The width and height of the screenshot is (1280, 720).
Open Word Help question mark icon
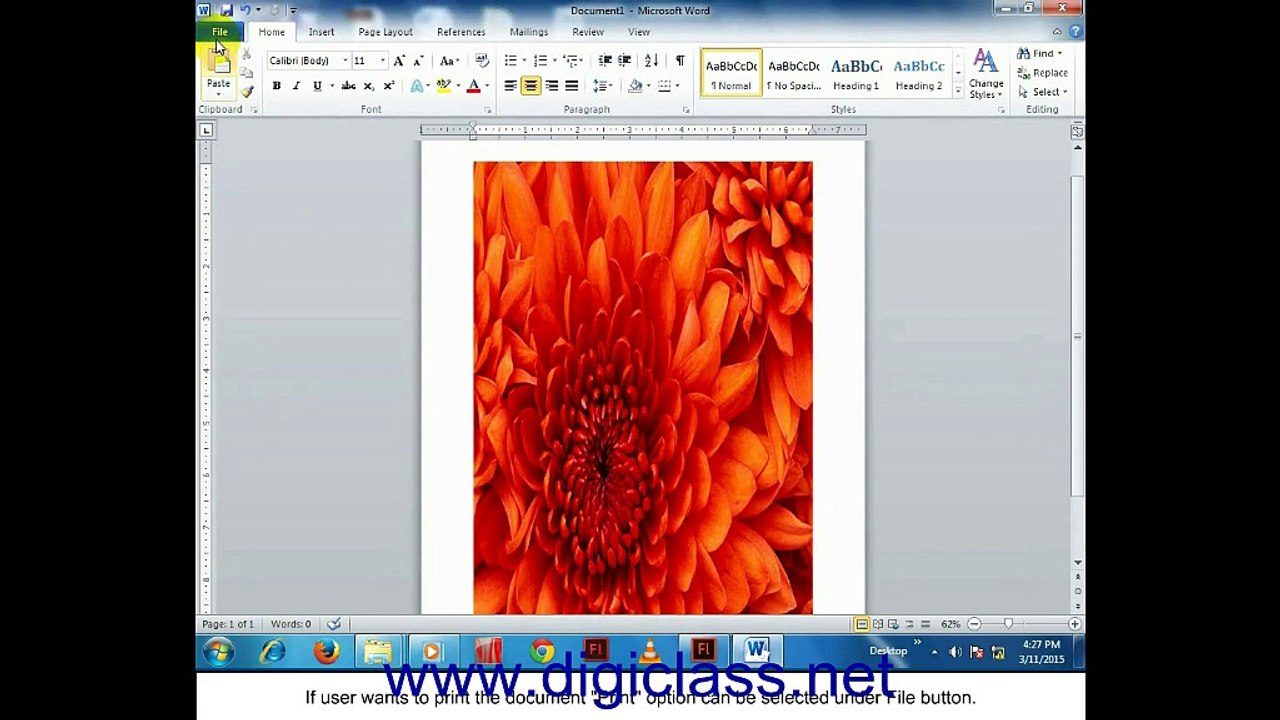[1075, 31]
